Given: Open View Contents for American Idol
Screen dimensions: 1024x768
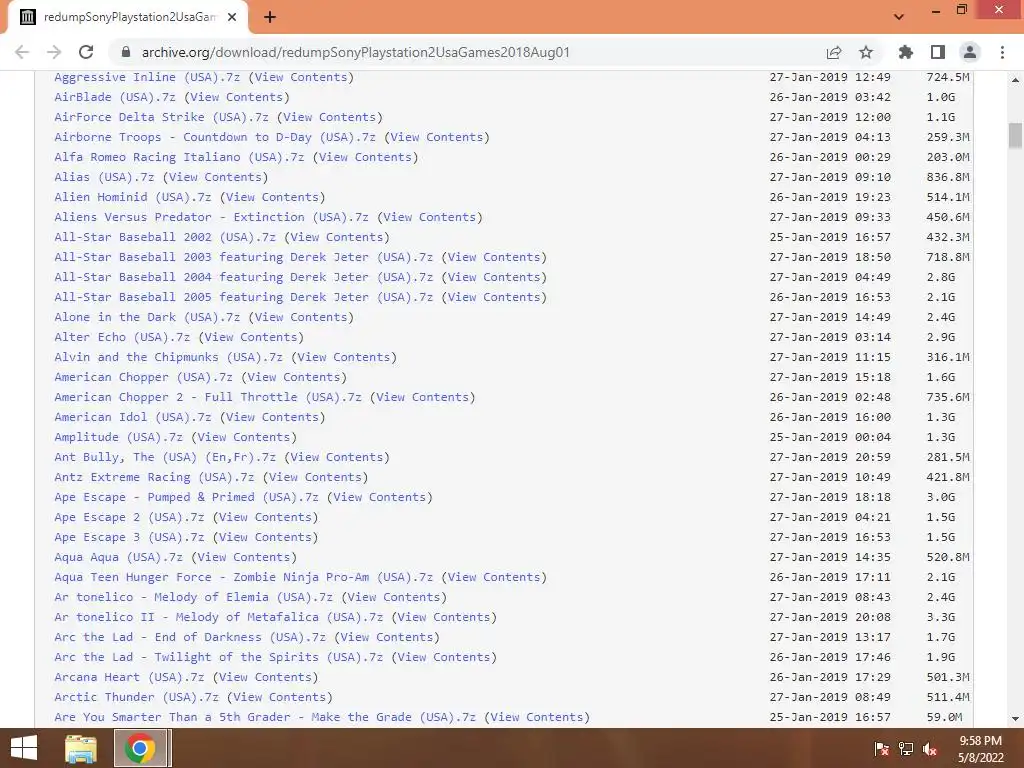Looking at the screenshot, I should [x=272, y=417].
